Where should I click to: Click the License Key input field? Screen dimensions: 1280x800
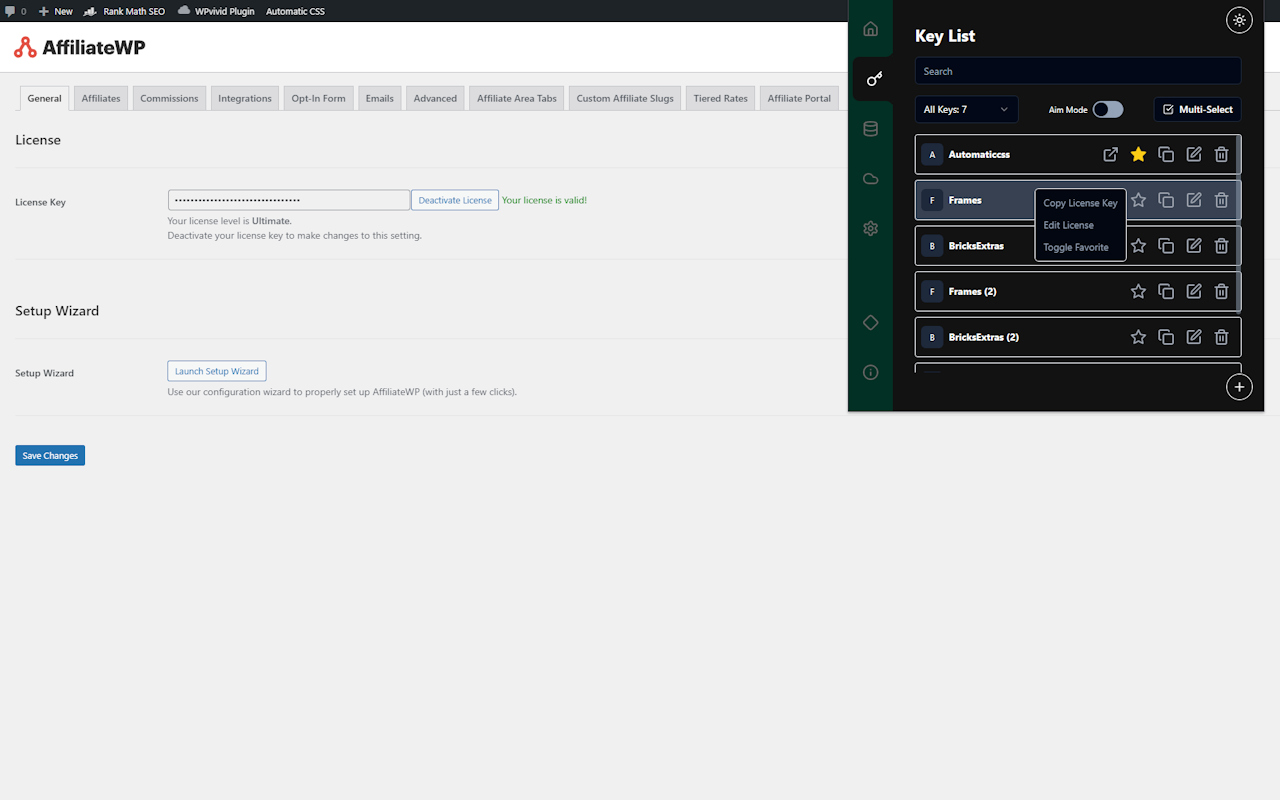point(289,200)
